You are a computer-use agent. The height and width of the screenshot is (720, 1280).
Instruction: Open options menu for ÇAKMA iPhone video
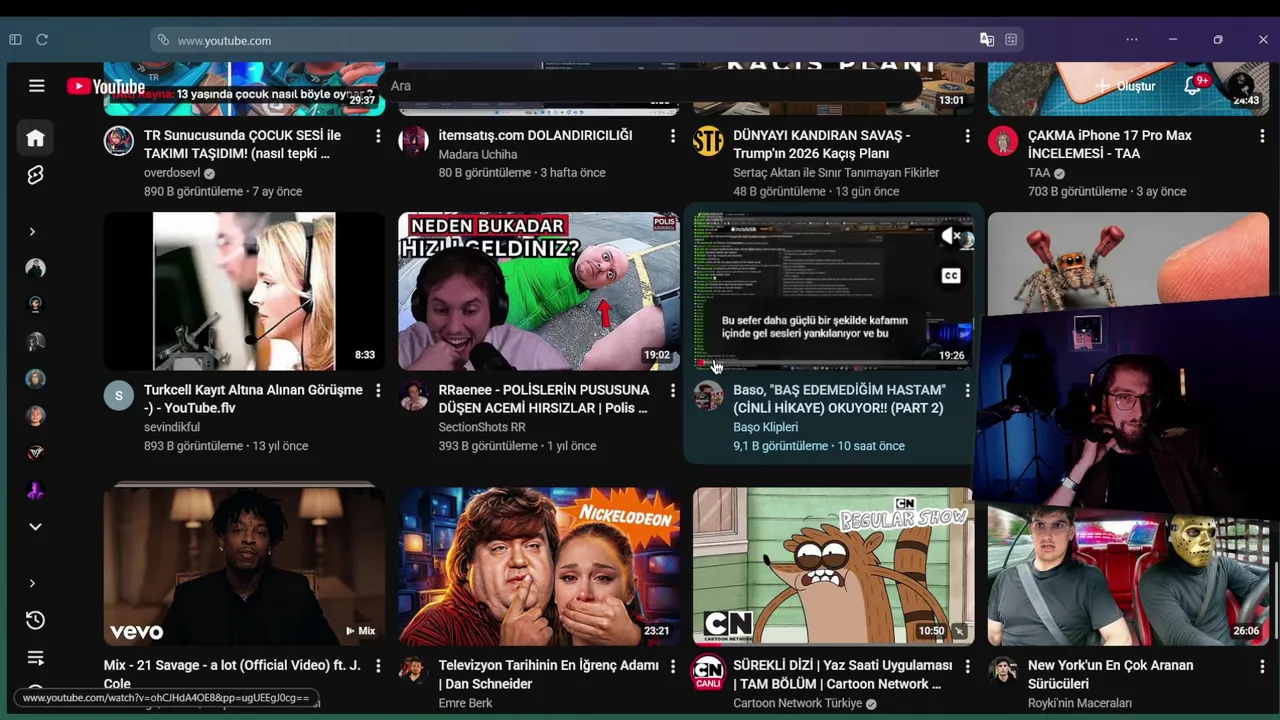(1262, 136)
